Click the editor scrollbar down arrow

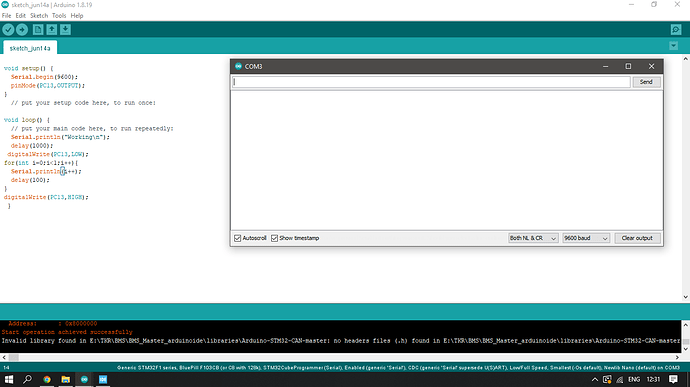click(x=686, y=297)
